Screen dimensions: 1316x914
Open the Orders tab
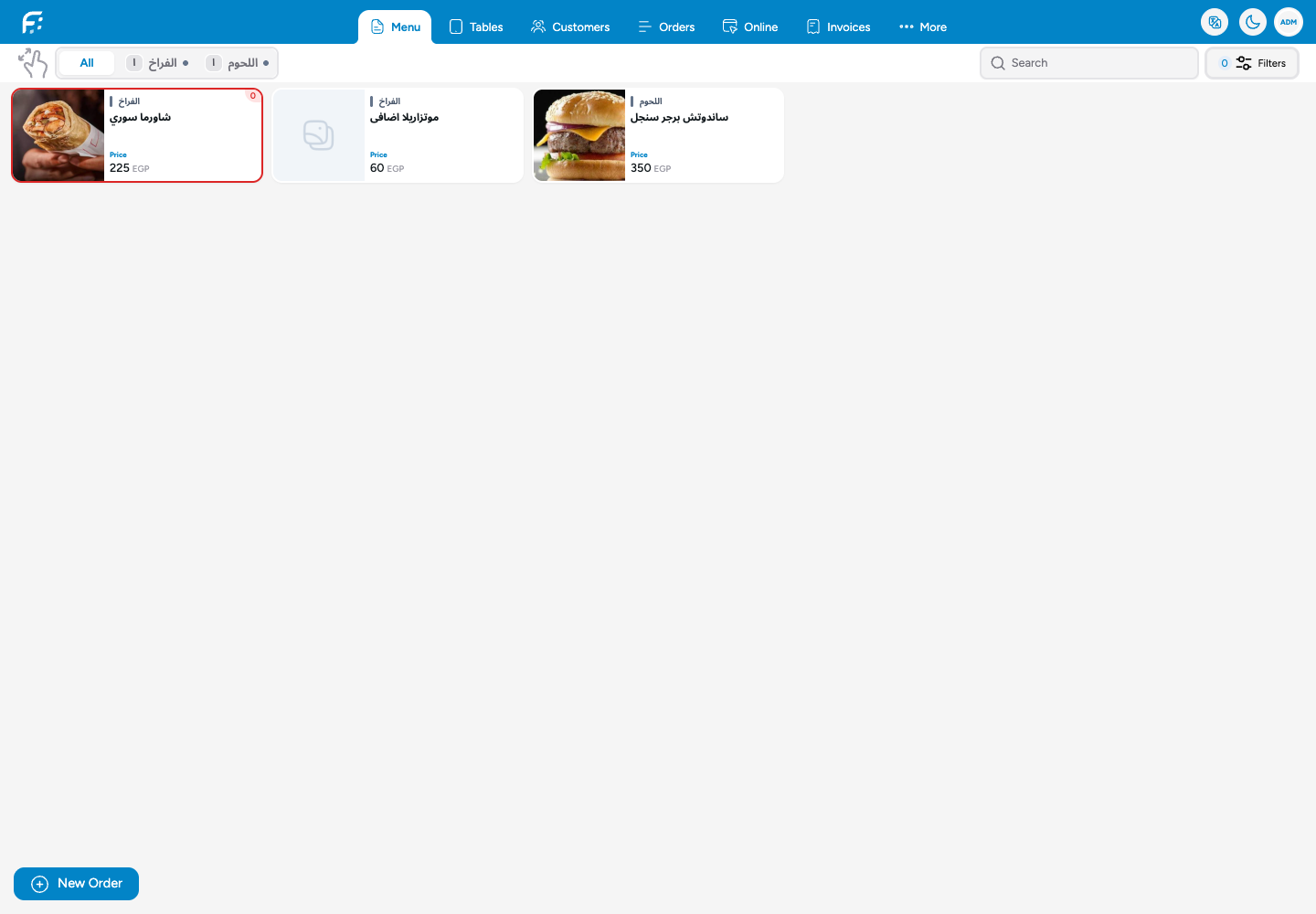point(666,27)
